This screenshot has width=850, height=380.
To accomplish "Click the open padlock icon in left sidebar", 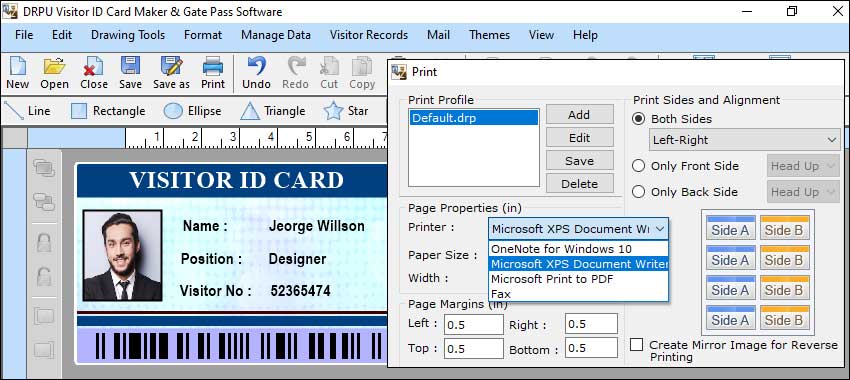I will 44,276.
